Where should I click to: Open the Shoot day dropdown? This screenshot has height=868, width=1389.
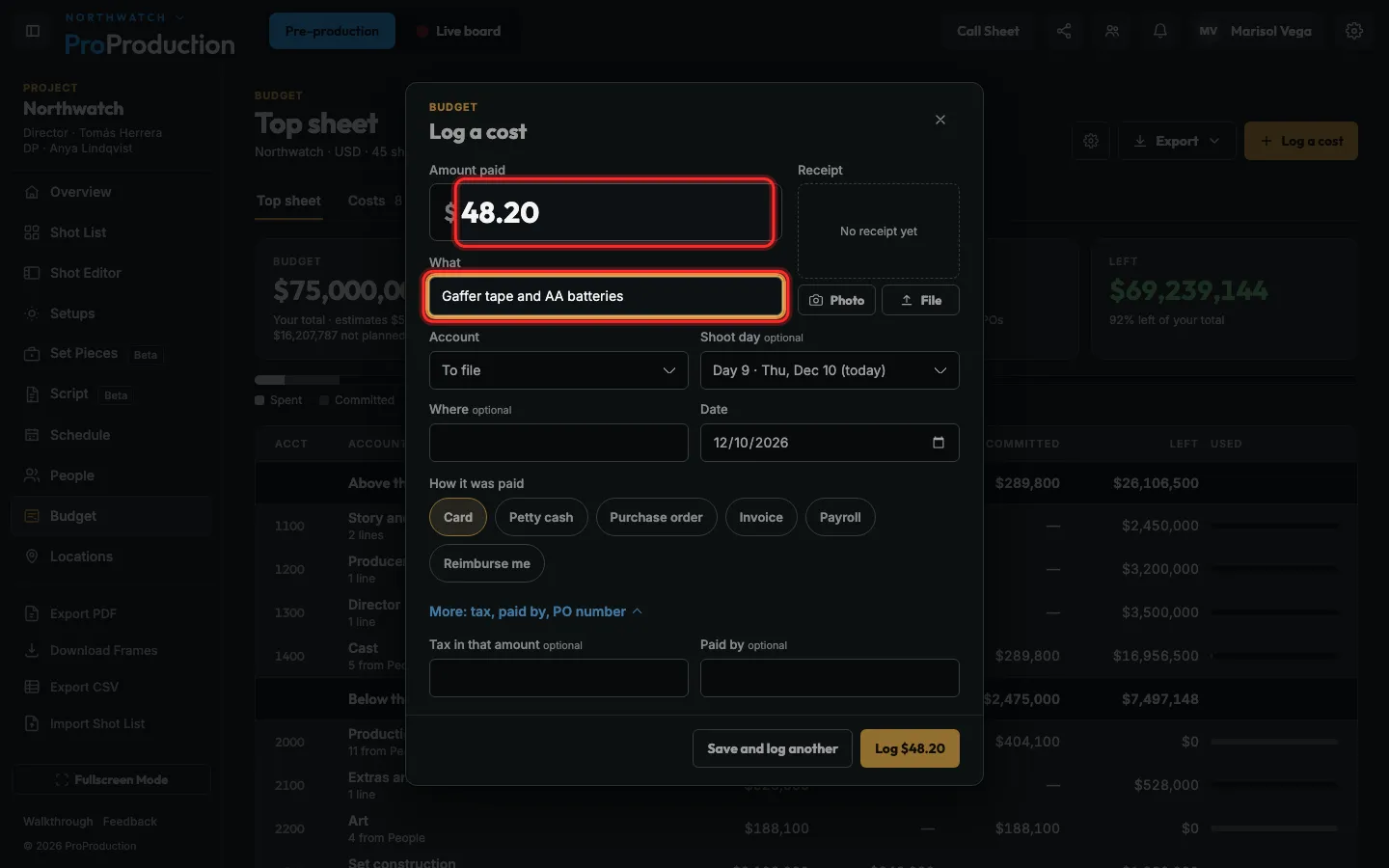click(830, 370)
